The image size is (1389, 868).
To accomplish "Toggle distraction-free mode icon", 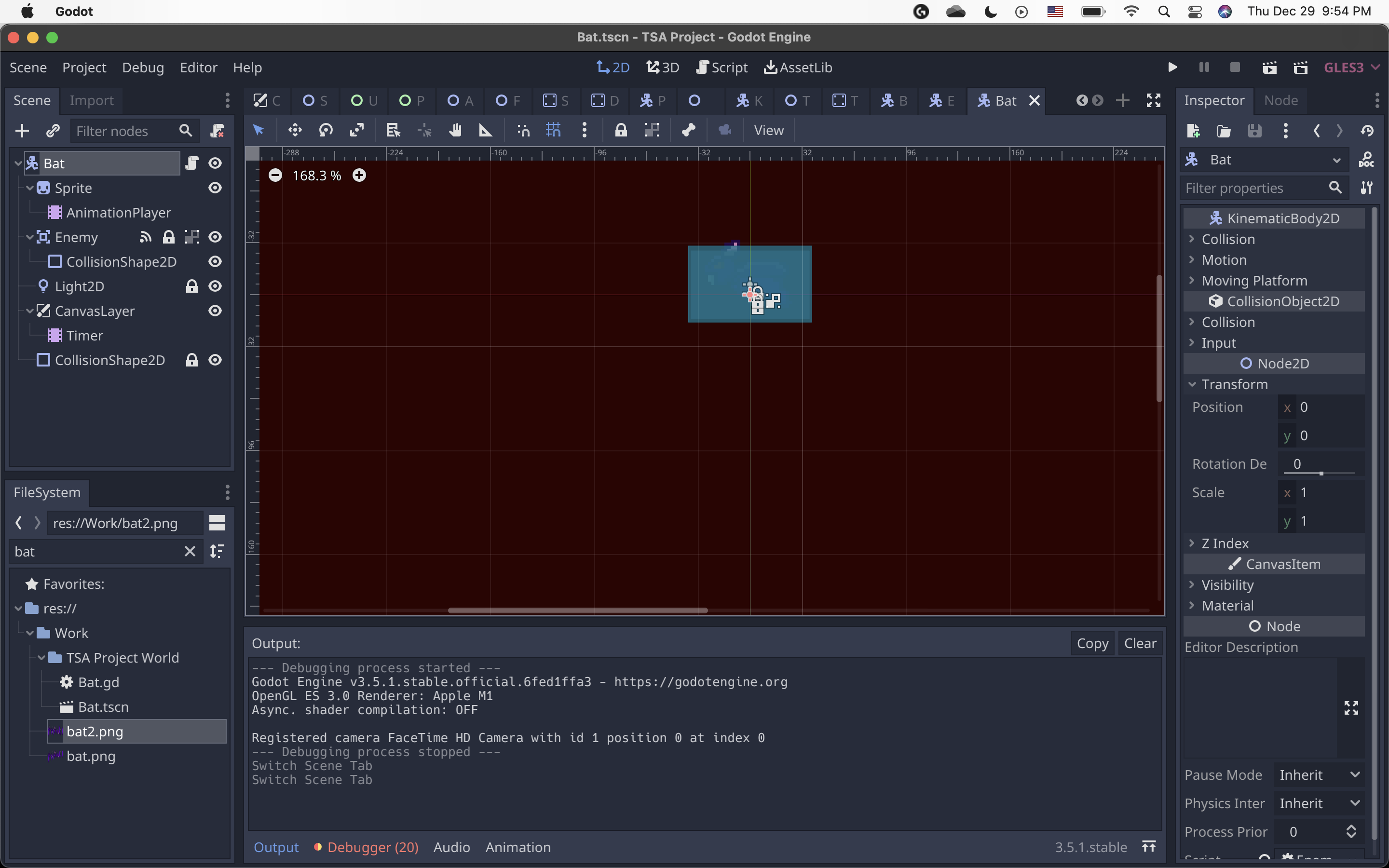I will coord(1154,100).
